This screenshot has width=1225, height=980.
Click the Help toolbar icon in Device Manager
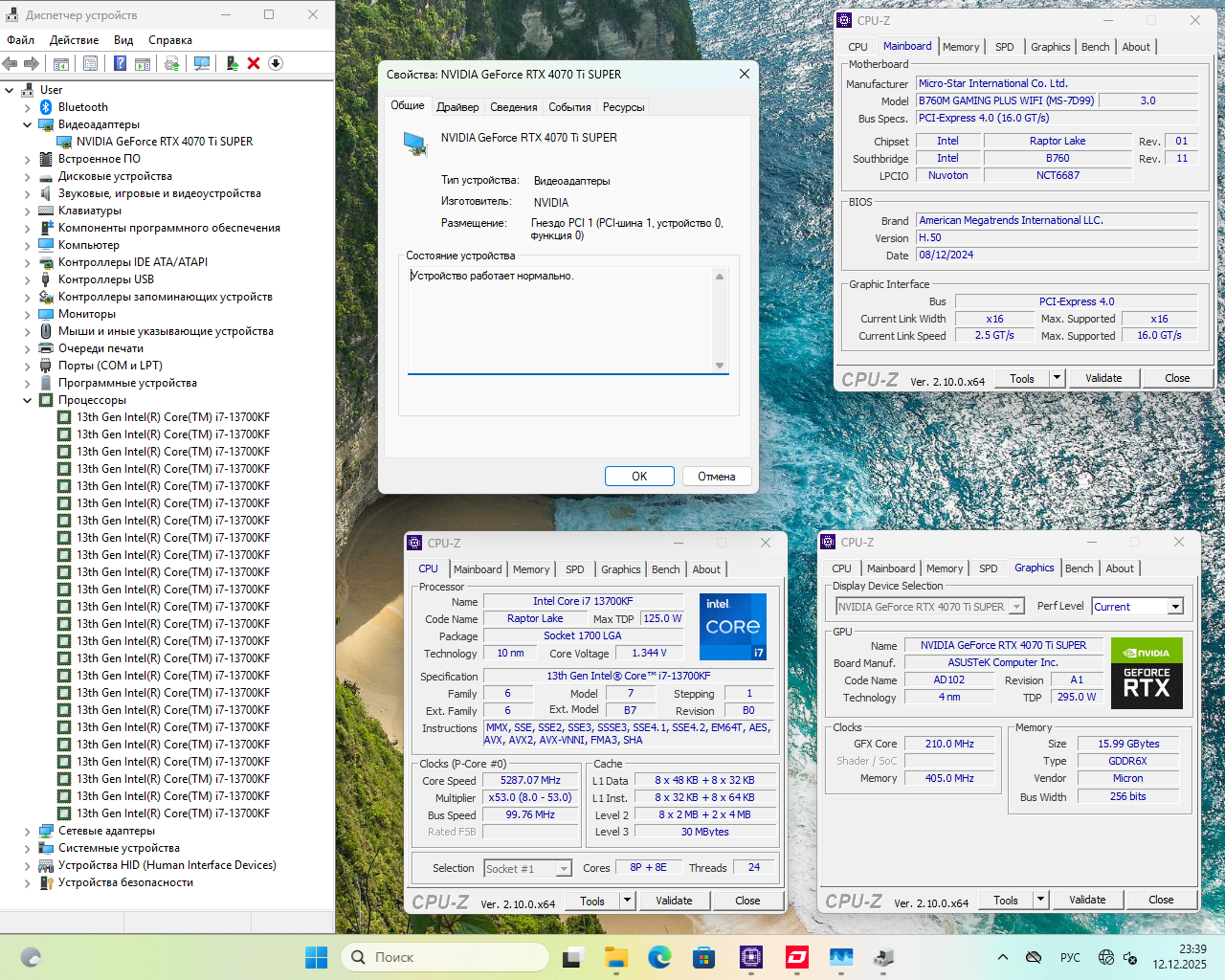[120, 63]
